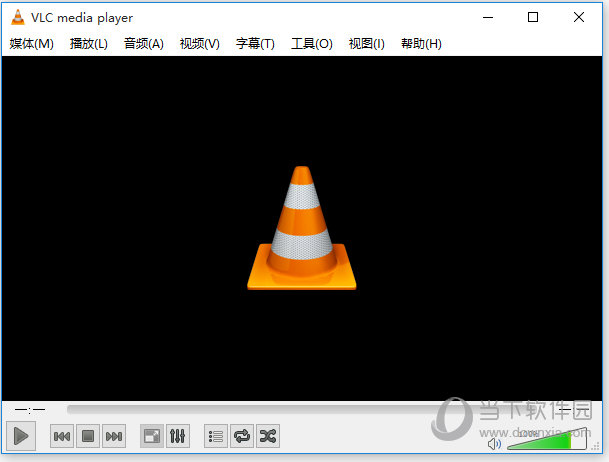Click the playback seek bar

point(300,408)
